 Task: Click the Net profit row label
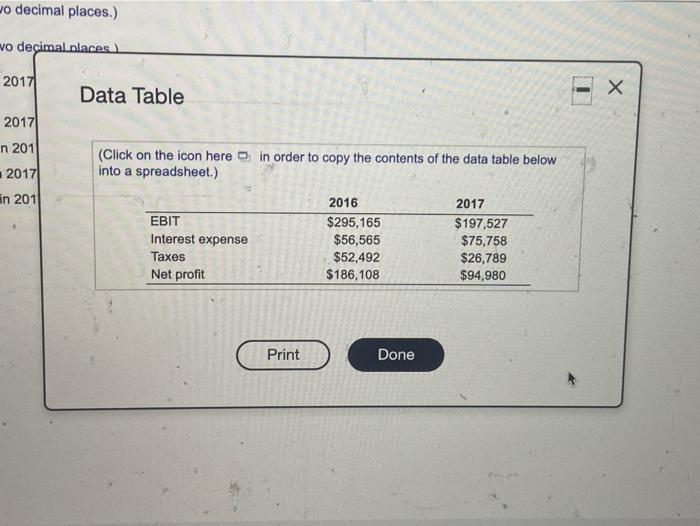(178, 274)
